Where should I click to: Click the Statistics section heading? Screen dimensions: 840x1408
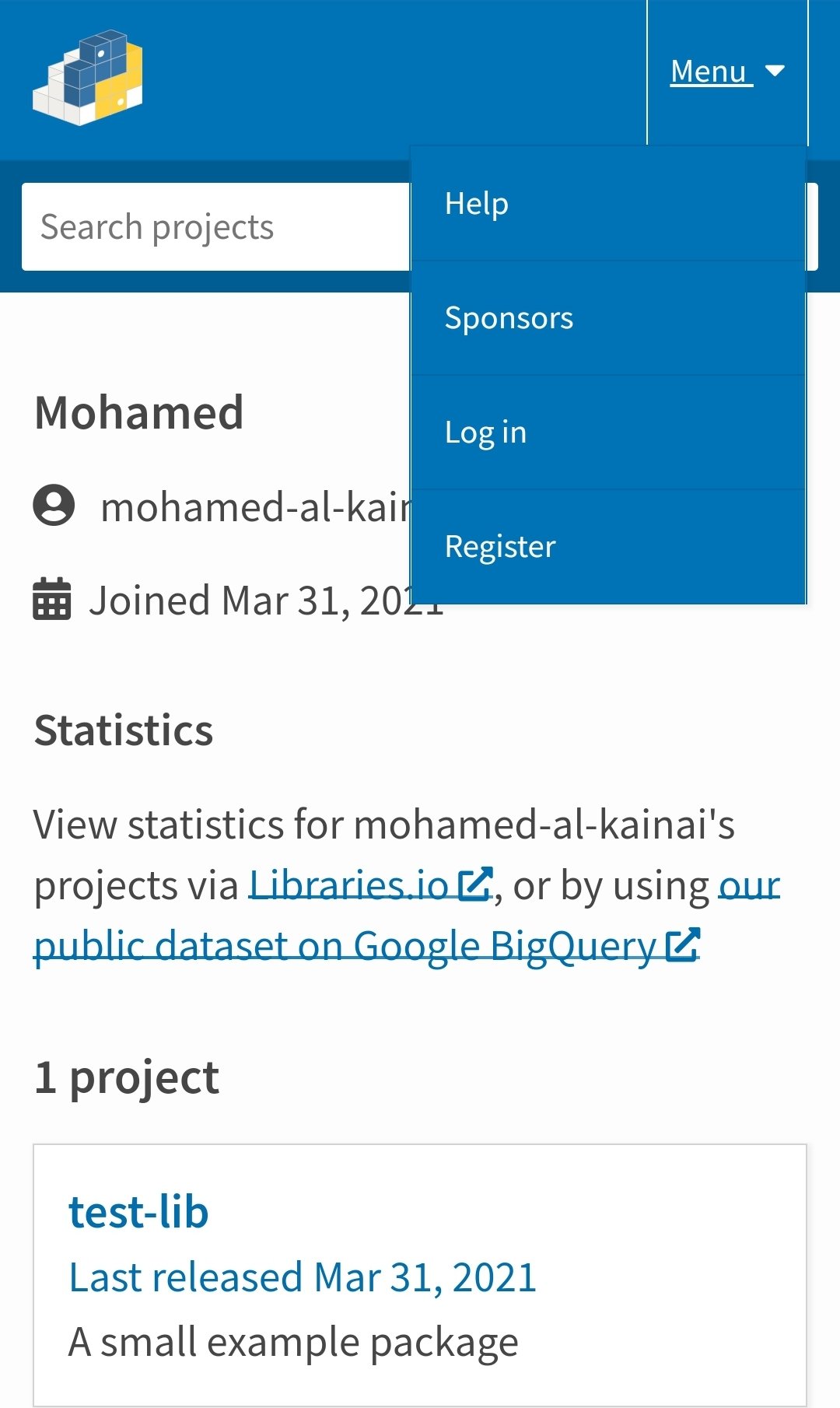[x=124, y=730]
